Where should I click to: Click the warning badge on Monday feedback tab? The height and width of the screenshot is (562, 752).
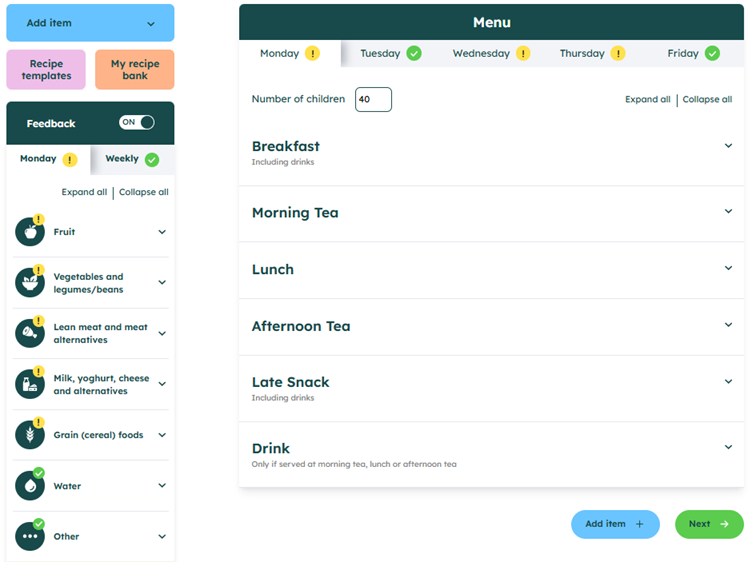pos(70,160)
